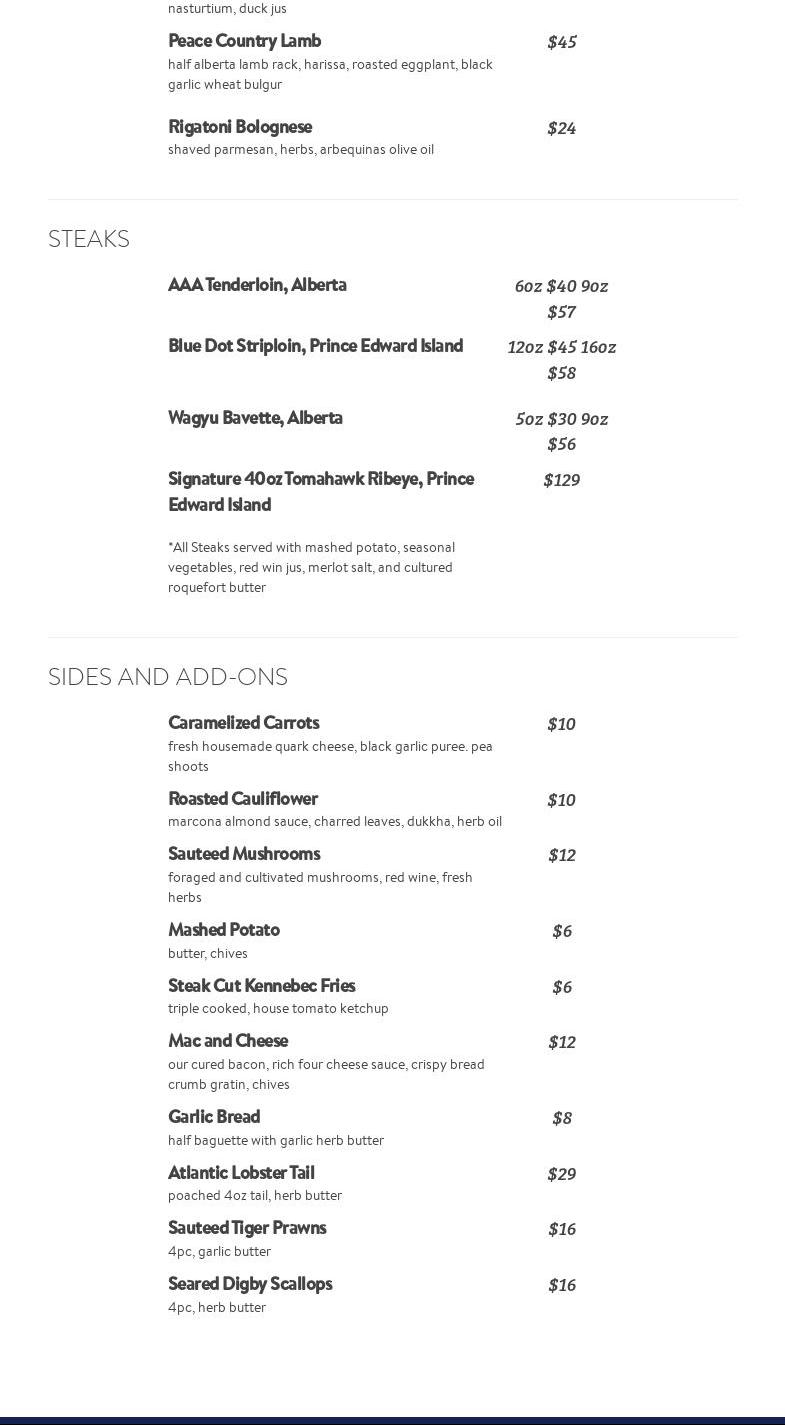785x1425 pixels.
Task: Select the Garlic Bread item
Action: [x=214, y=1117]
